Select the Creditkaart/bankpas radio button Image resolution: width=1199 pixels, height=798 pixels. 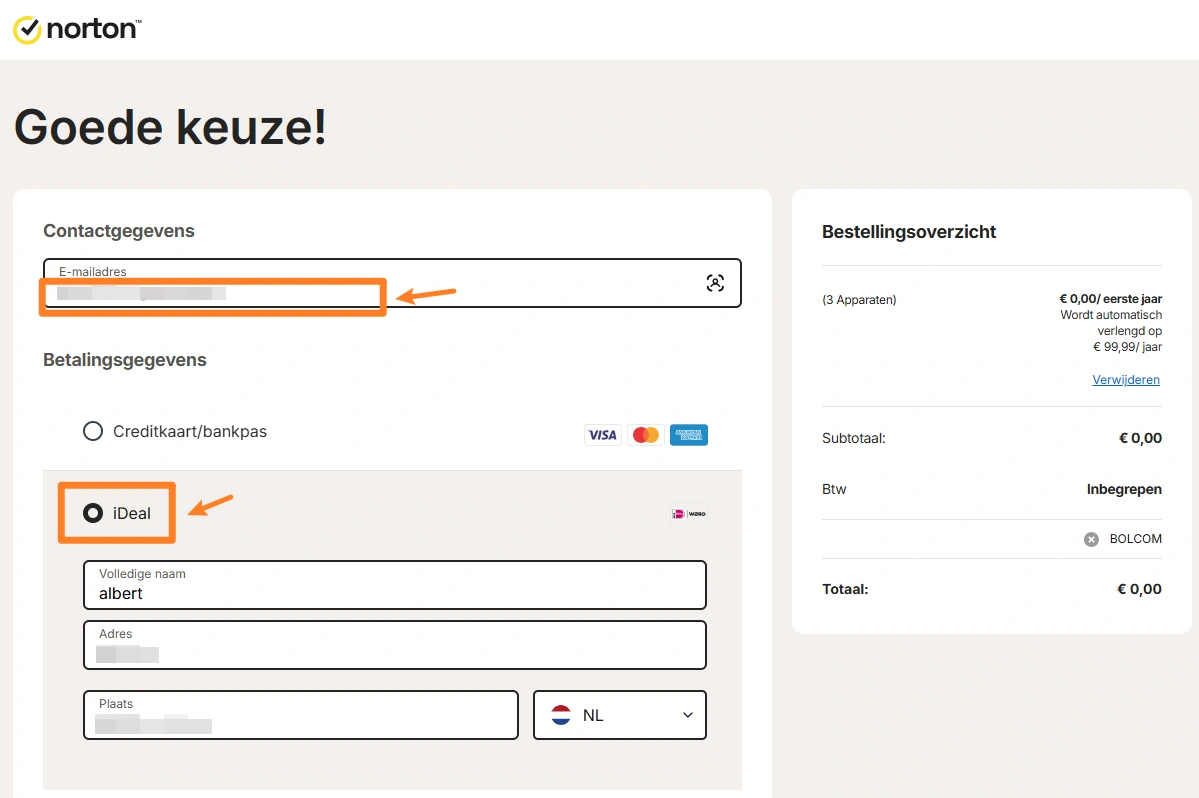tap(93, 431)
